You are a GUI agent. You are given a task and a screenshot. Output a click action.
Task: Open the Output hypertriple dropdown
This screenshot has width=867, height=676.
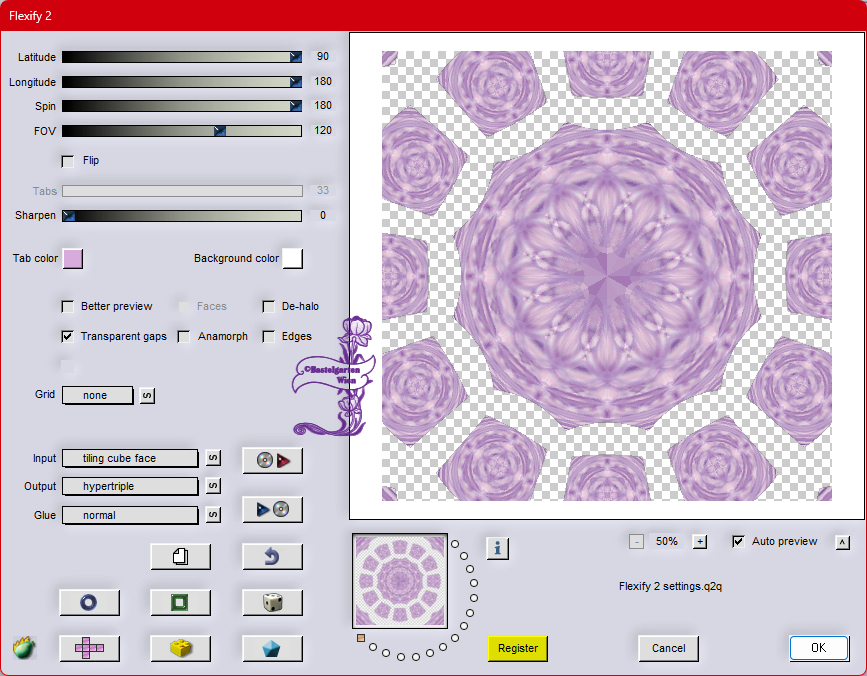(130, 486)
